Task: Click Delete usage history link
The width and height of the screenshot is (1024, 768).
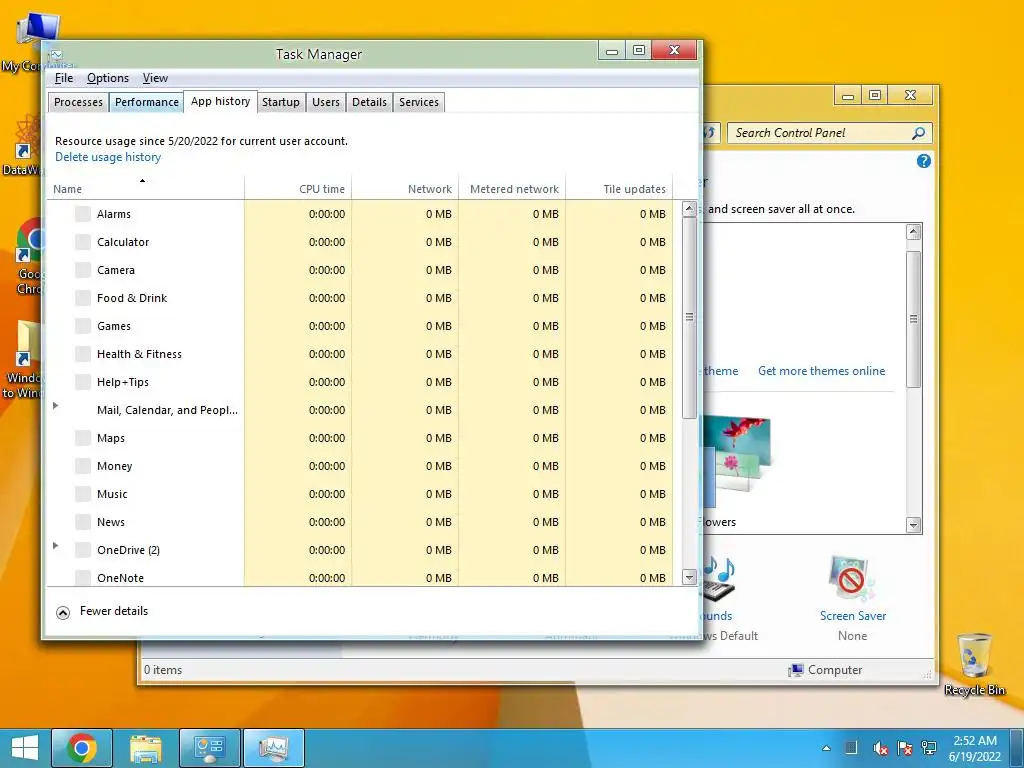Action: 108,157
